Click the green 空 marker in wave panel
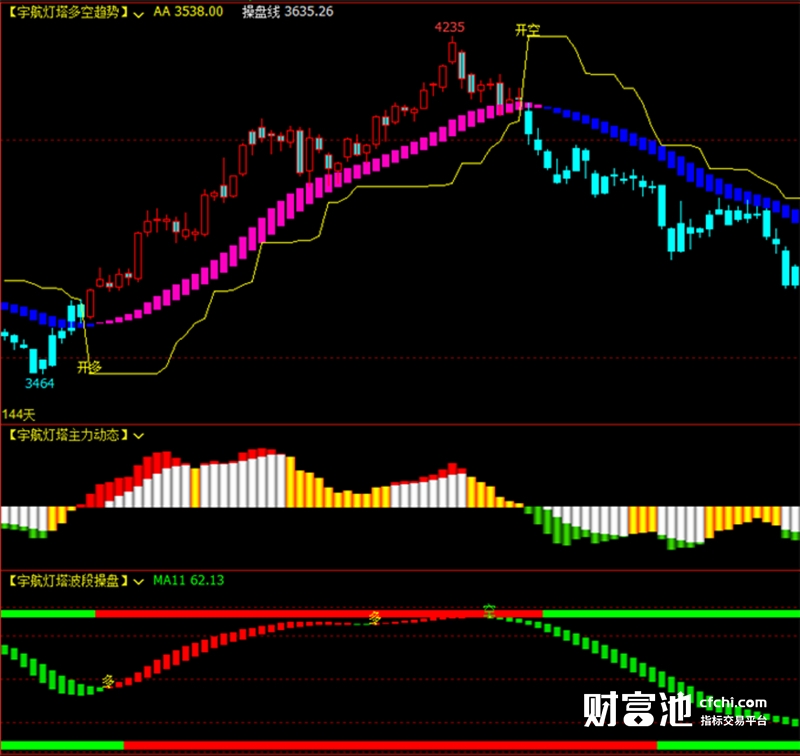This screenshot has width=800, height=756. click(x=489, y=611)
